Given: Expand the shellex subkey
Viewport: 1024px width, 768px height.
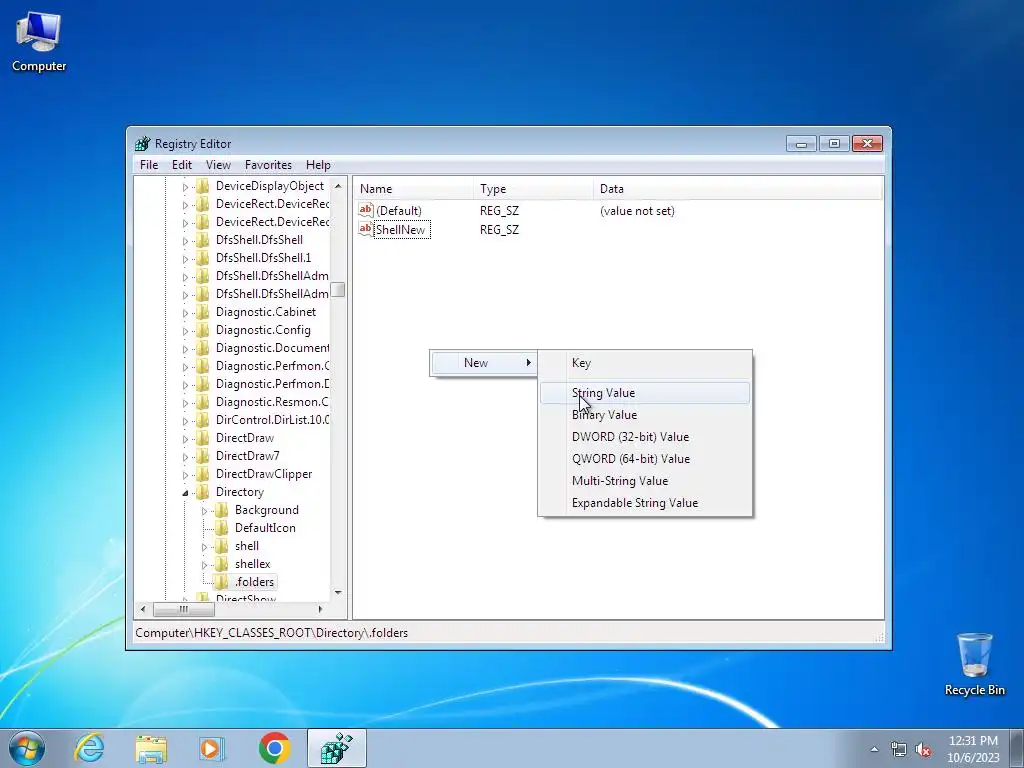Looking at the screenshot, I should (204, 564).
